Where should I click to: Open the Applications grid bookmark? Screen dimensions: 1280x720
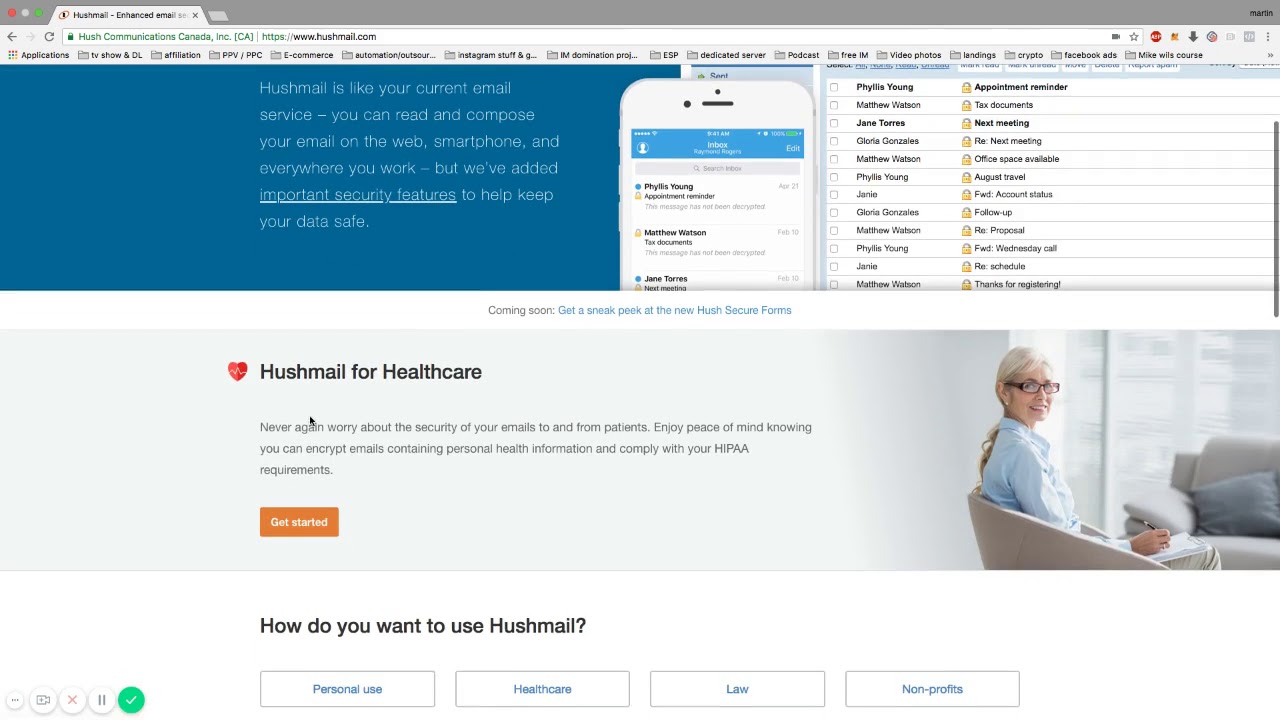click(x=39, y=55)
